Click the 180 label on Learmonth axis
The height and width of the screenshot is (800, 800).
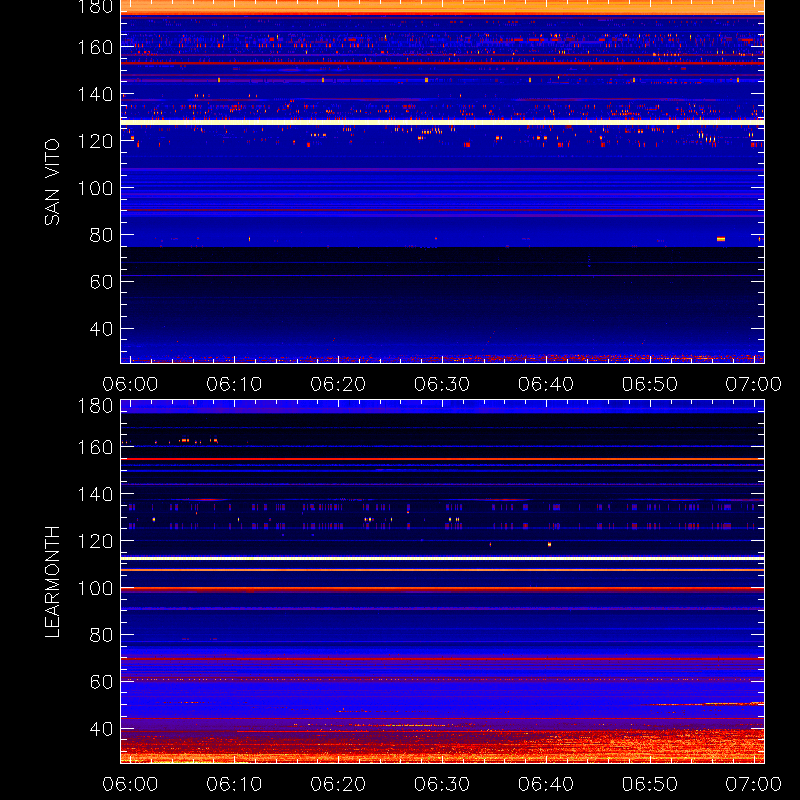pyautogui.click(x=95, y=406)
